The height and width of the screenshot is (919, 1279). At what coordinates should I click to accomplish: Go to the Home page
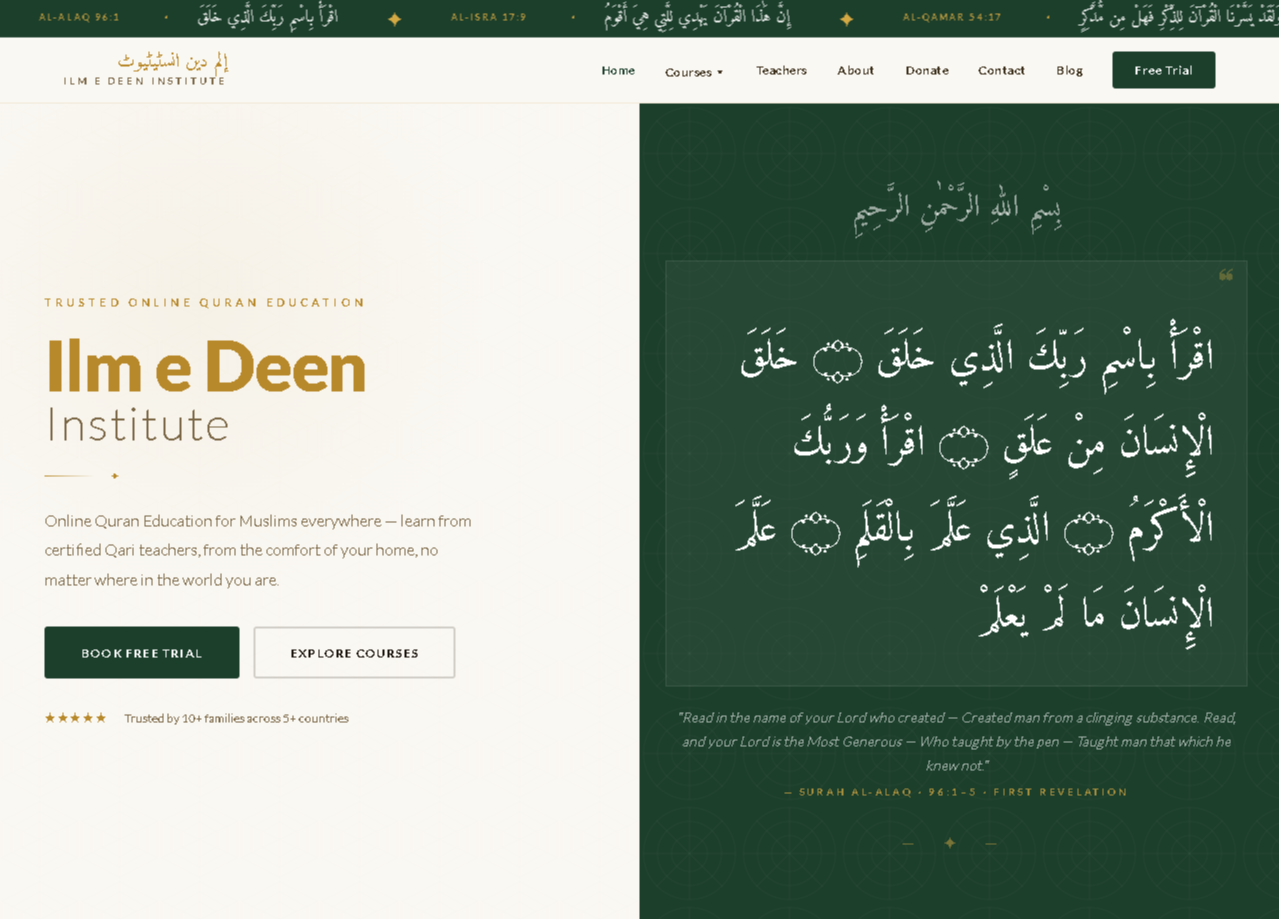[618, 70]
